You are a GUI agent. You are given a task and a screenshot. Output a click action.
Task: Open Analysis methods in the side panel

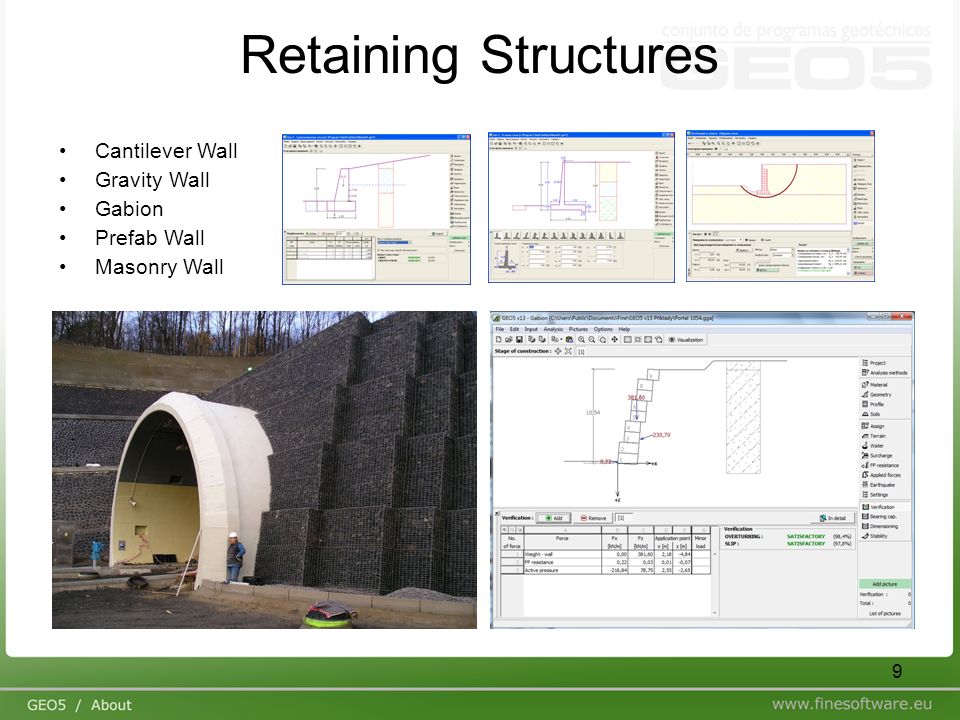pos(885,373)
